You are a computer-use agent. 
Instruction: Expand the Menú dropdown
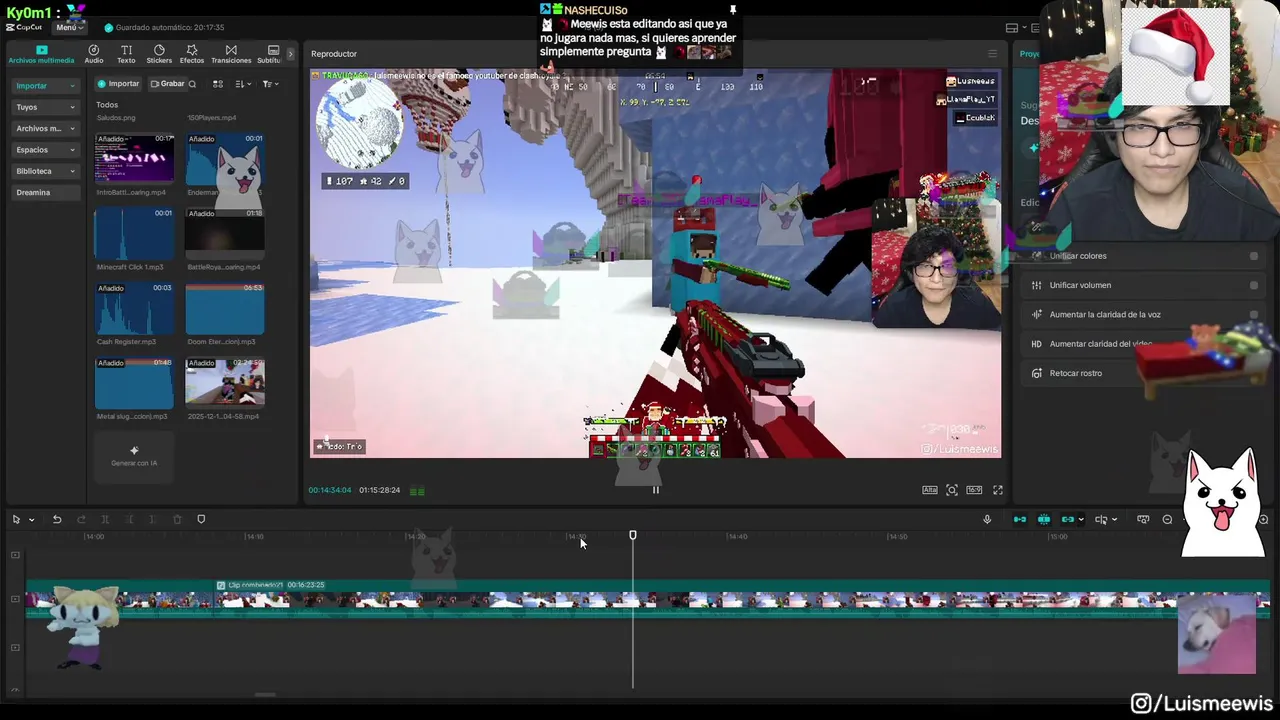pyautogui.click(x=68, y=28)
